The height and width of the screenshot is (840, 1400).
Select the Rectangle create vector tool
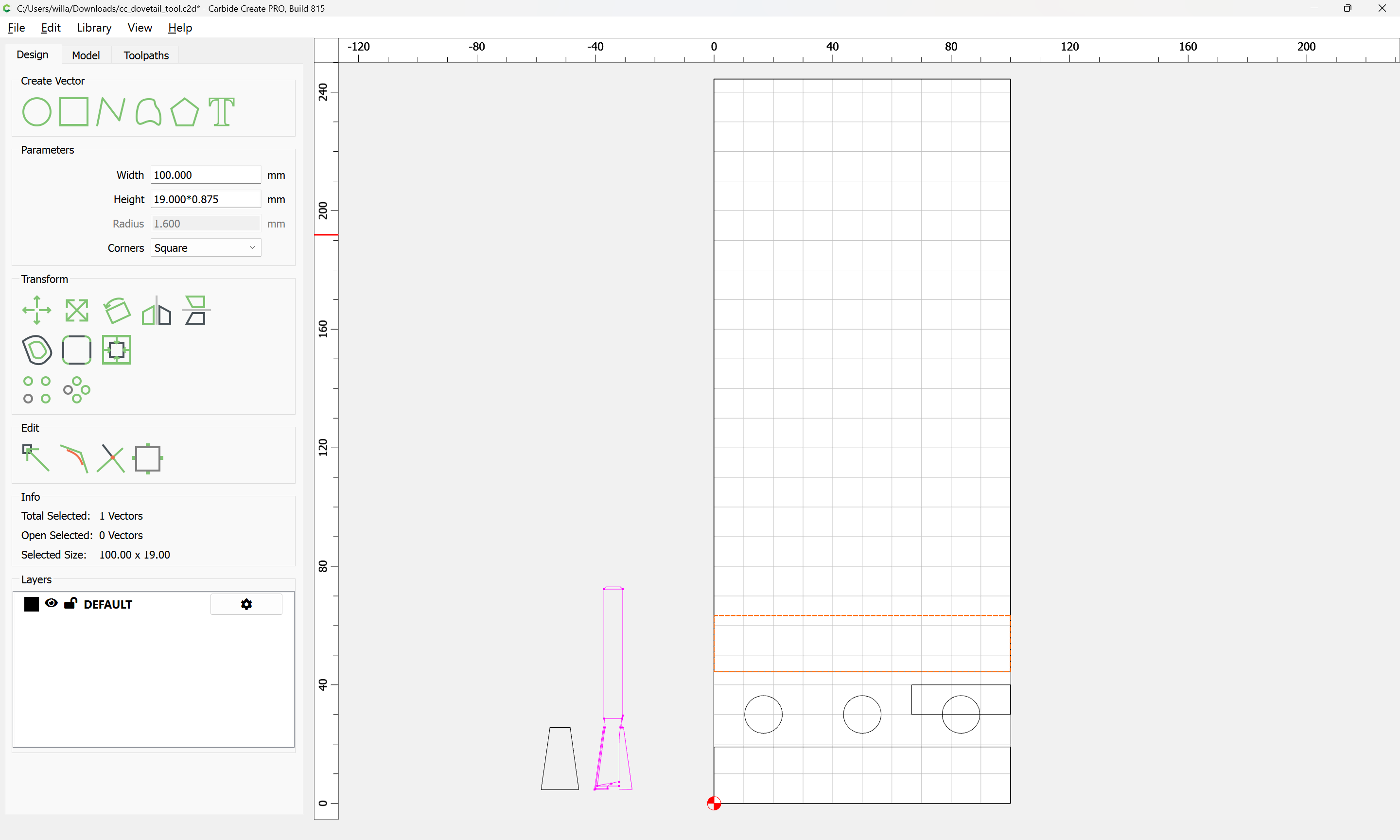pyautogui.click(x=74, y=111)
